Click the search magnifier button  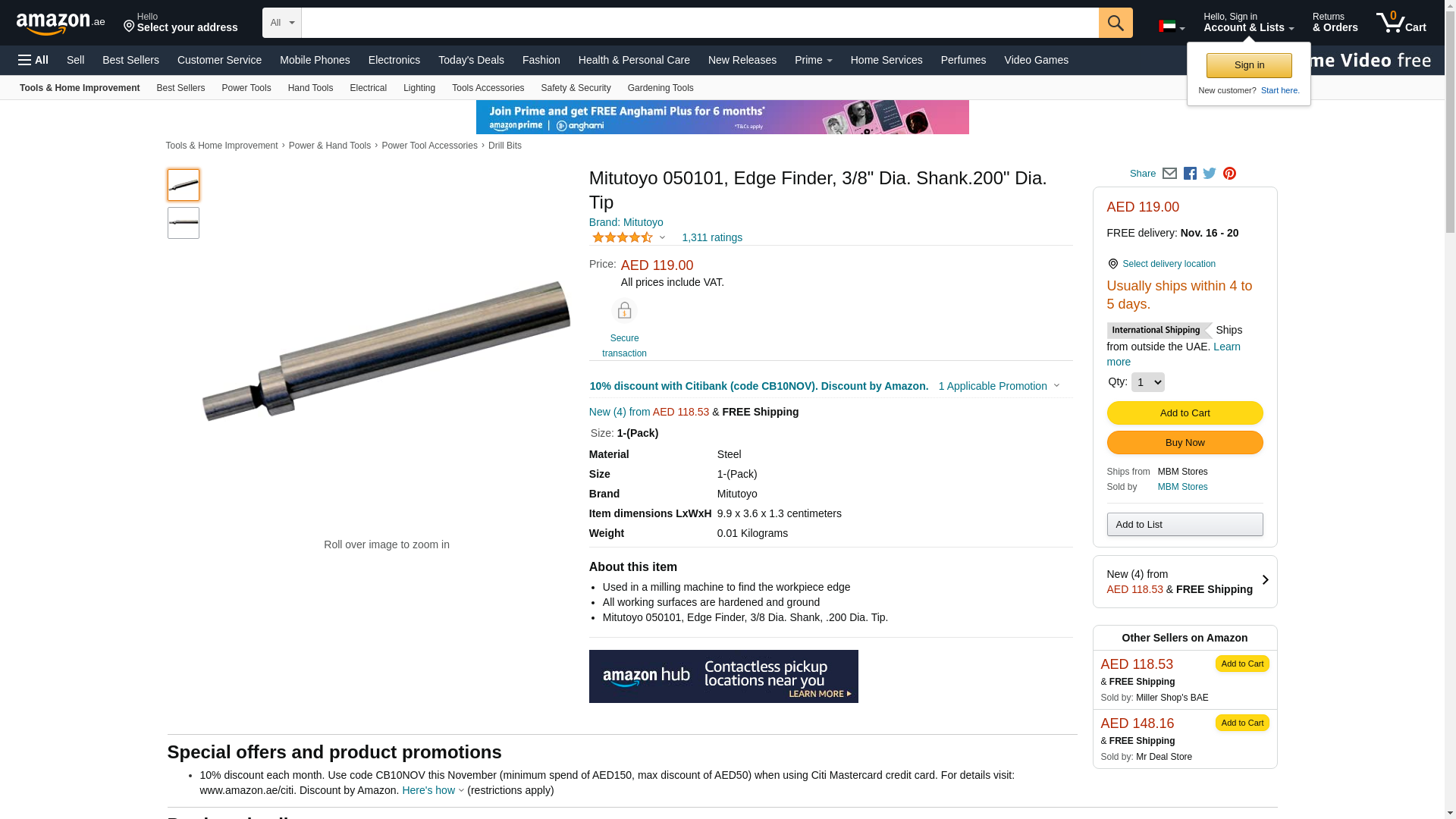click(1116, 23)
